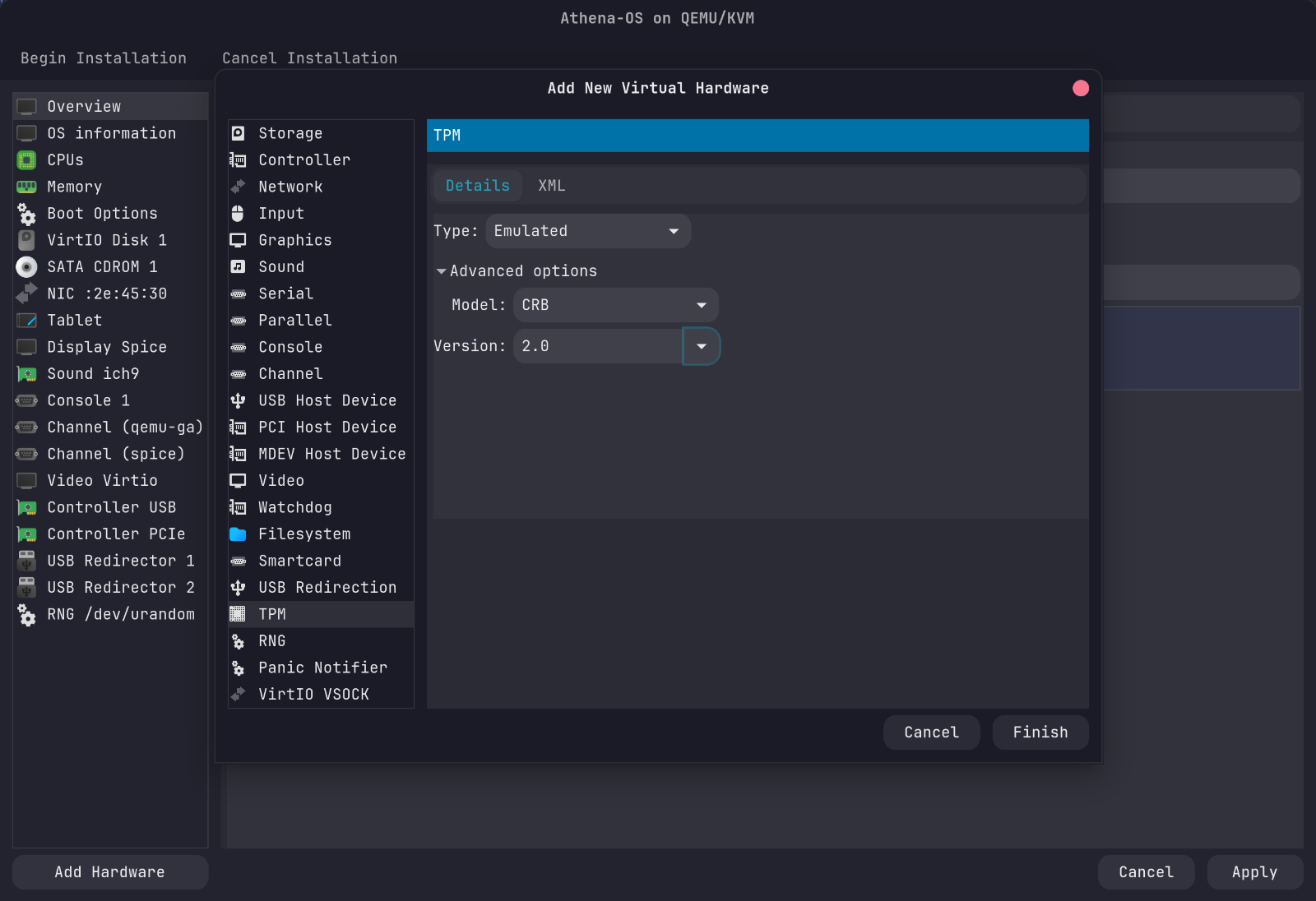The image size is (1316, 901).
Task: Choose the Filesystem folder icon
Action: click(238, 534)
